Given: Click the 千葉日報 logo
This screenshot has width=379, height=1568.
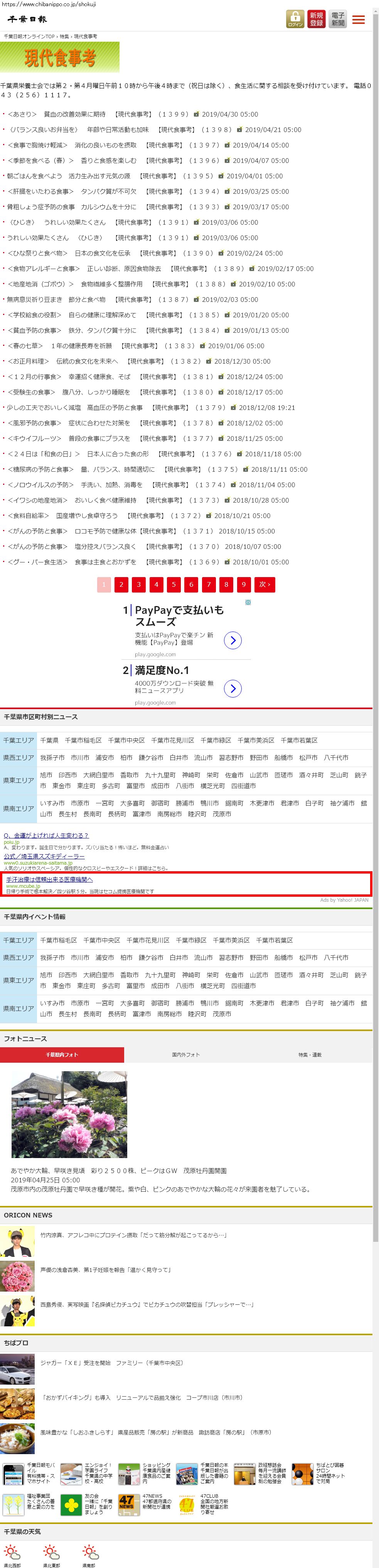Looking at the screenshot, I should point(27,19).
